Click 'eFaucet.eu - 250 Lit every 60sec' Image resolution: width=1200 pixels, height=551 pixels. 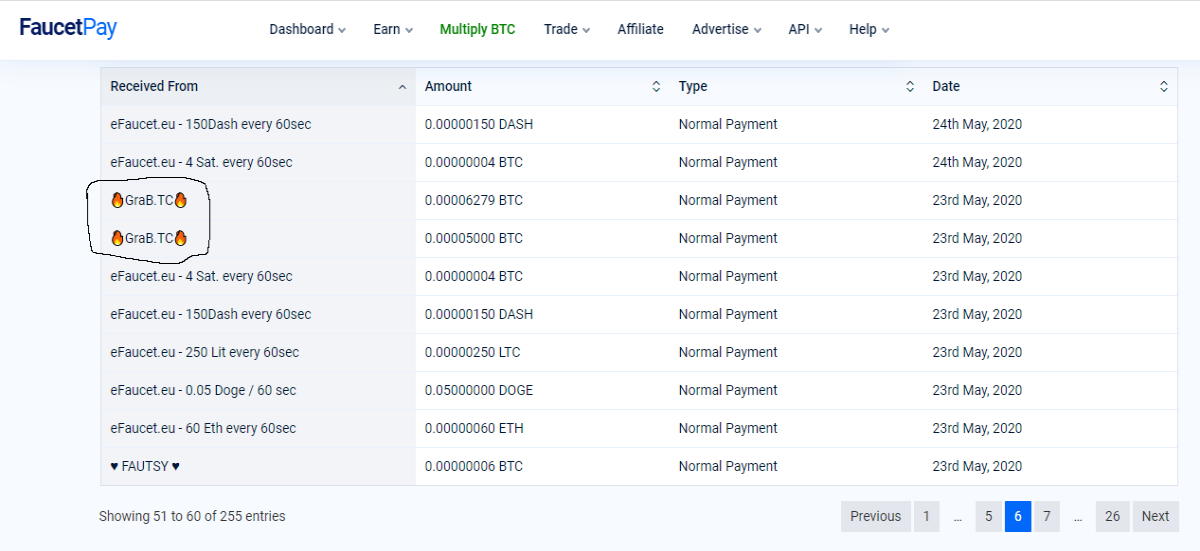(x=205, y=352)
